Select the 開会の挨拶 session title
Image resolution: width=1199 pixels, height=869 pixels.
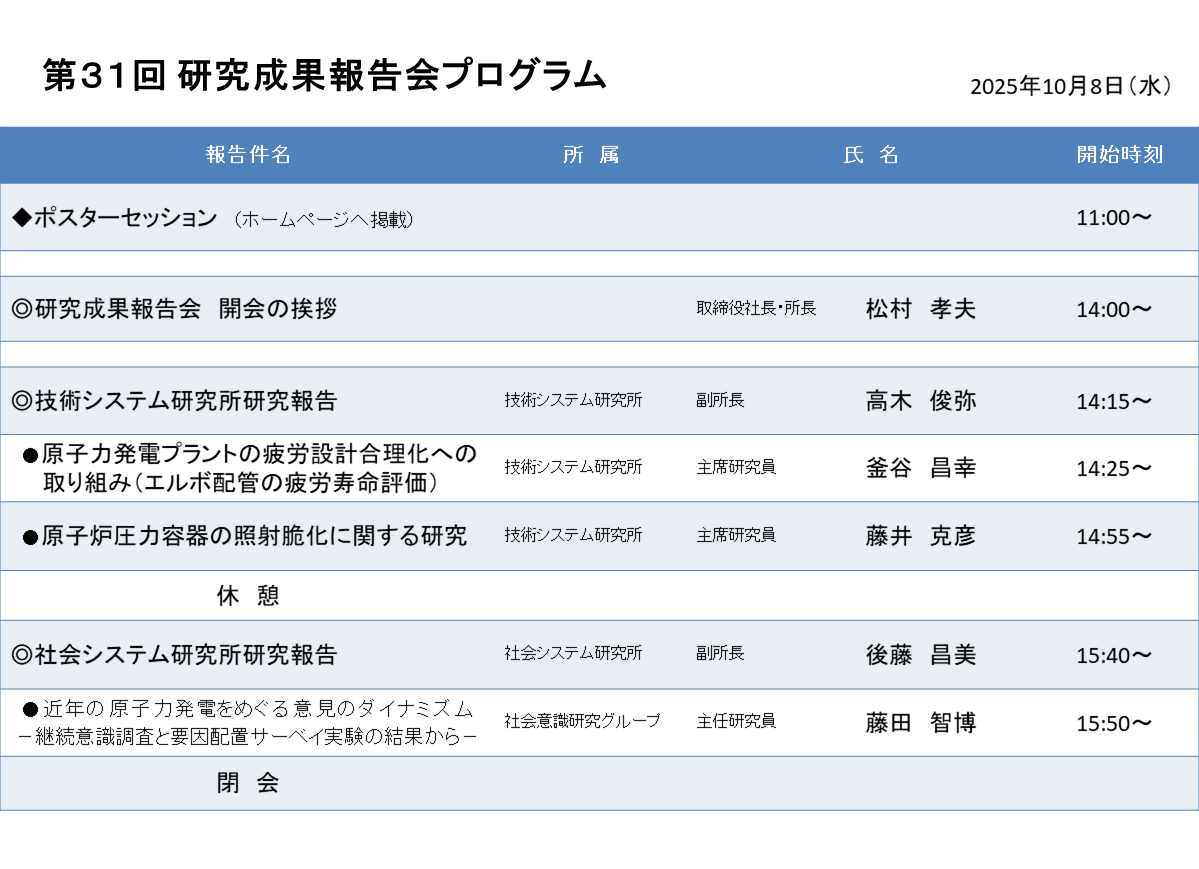tap(174, 309)
